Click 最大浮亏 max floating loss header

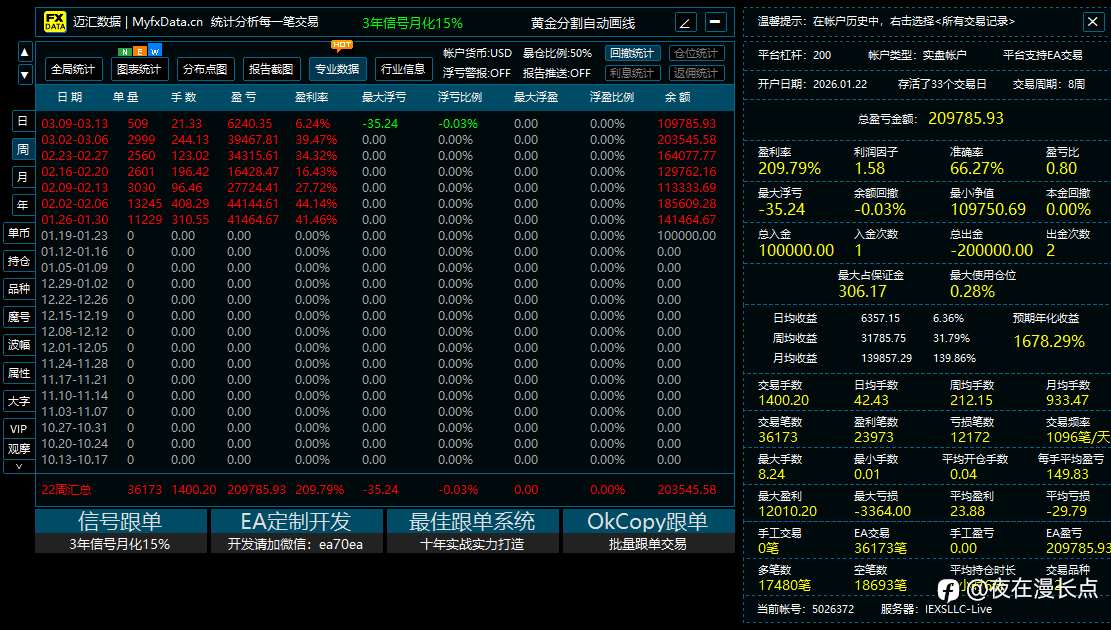384,97
